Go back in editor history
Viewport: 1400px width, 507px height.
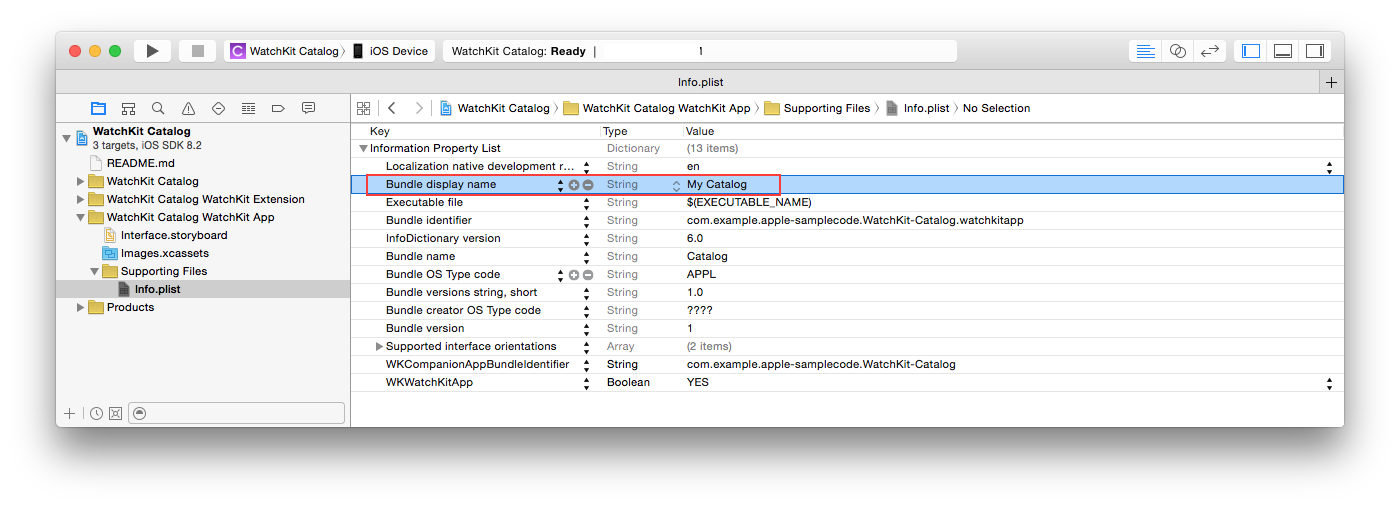click(x=392, y=108)
